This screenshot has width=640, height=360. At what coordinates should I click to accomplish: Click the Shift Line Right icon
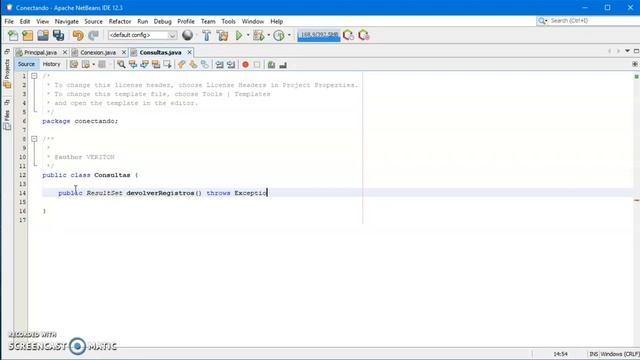pyautogui.click(x=231, y=64)
